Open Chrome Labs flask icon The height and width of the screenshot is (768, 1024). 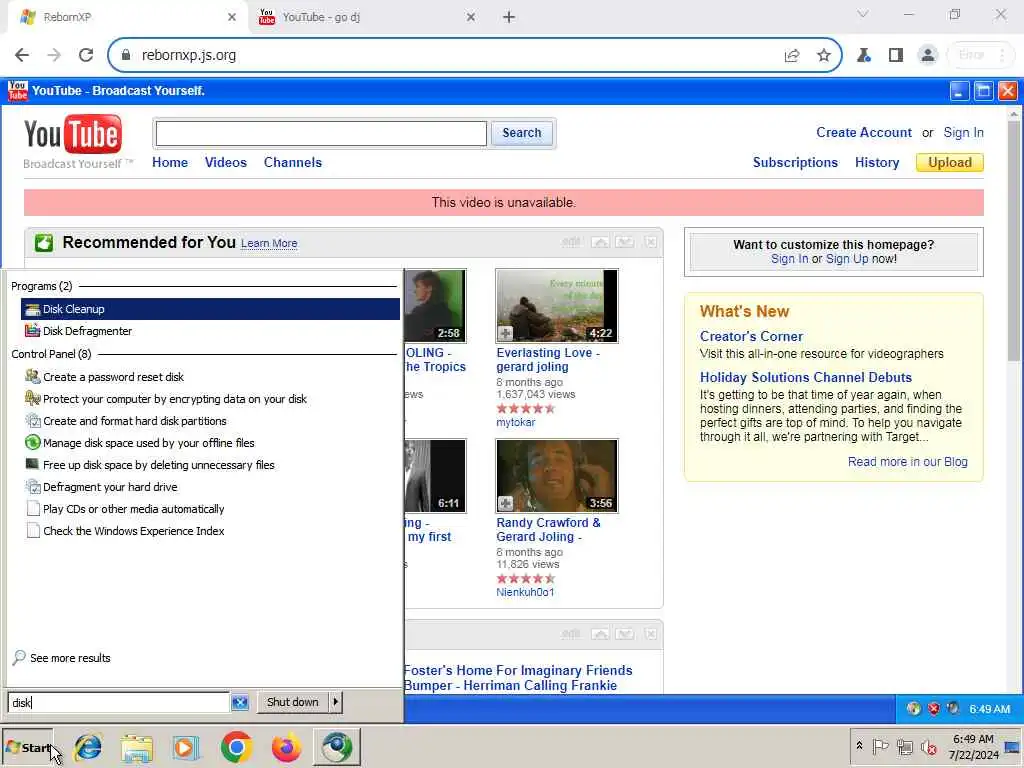[863, 56]
